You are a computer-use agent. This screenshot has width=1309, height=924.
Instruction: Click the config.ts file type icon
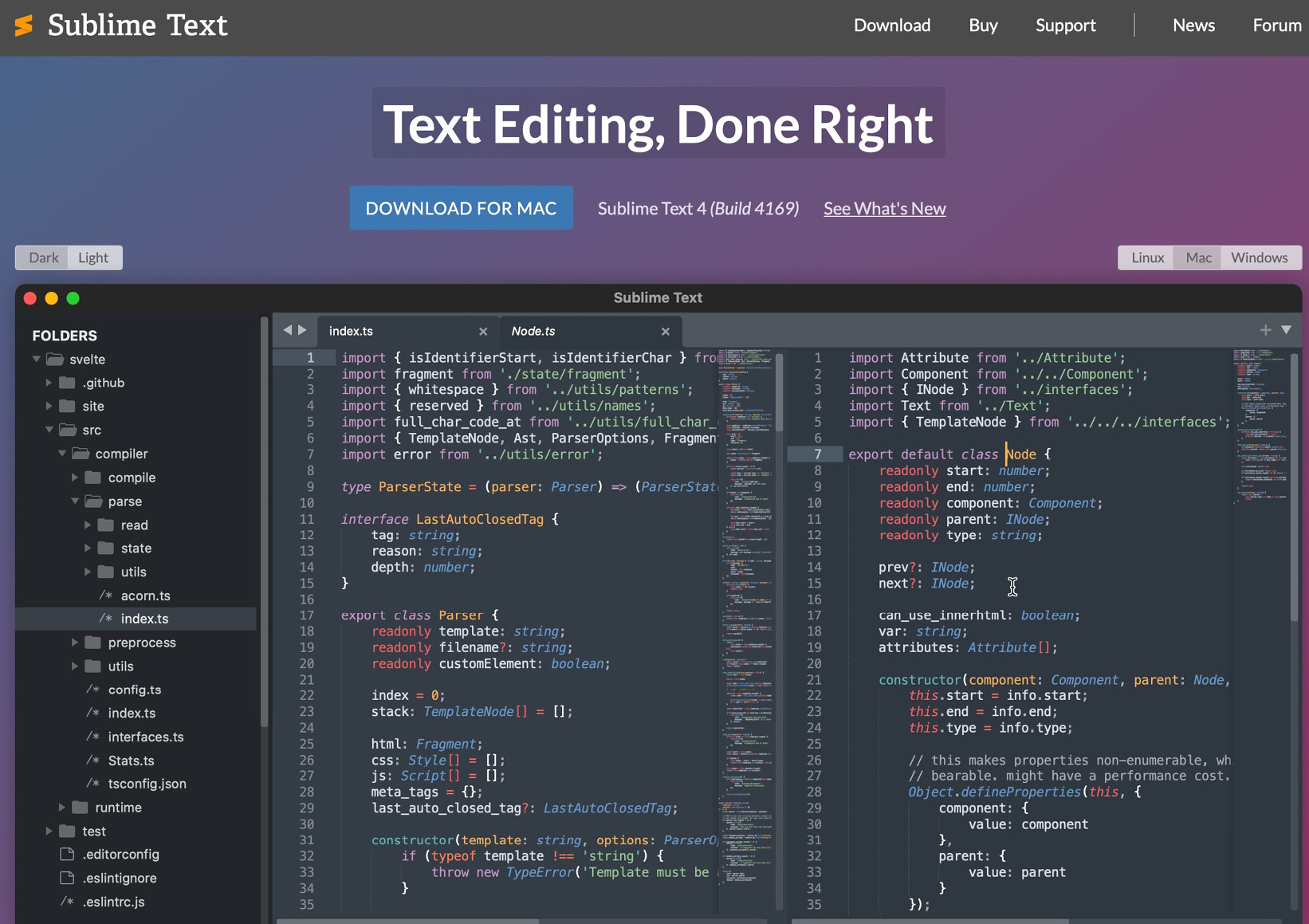tap(93, 690)
